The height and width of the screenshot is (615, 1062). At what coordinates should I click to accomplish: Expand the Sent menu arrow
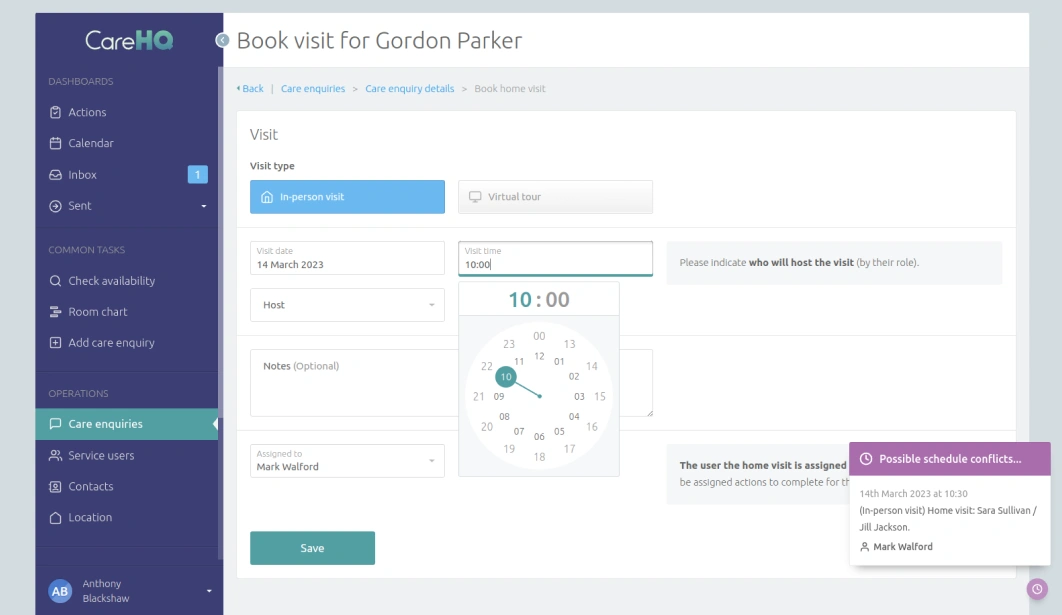[204, 206]
